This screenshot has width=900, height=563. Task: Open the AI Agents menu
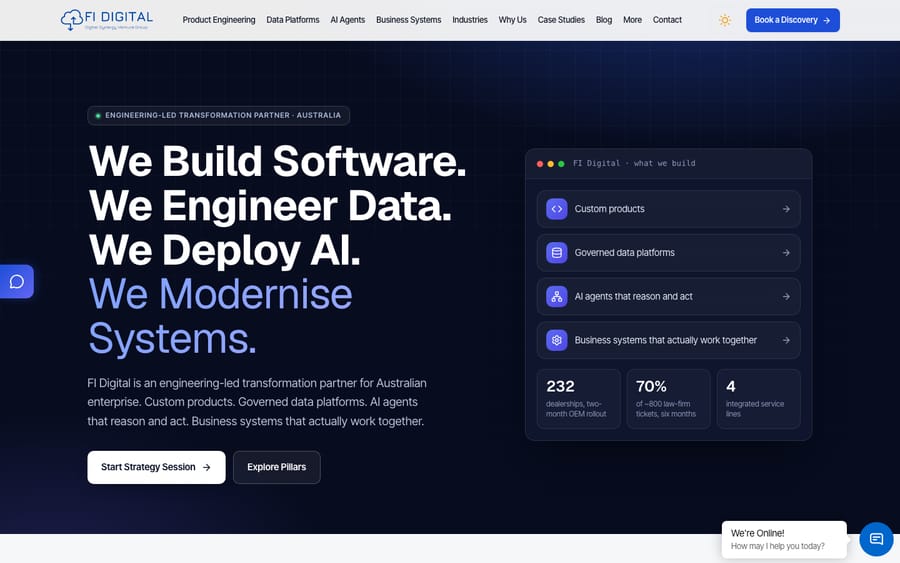[x=347, y=20]
